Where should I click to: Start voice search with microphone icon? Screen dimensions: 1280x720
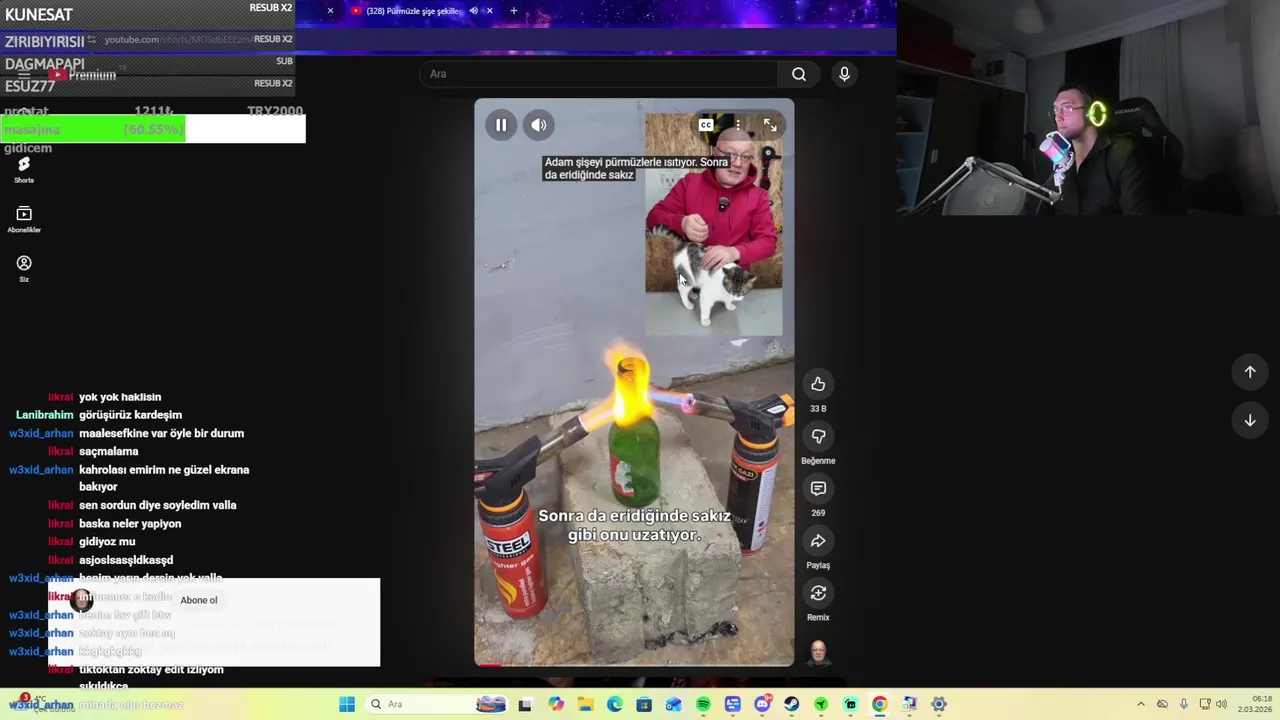[x=844, y=74]
